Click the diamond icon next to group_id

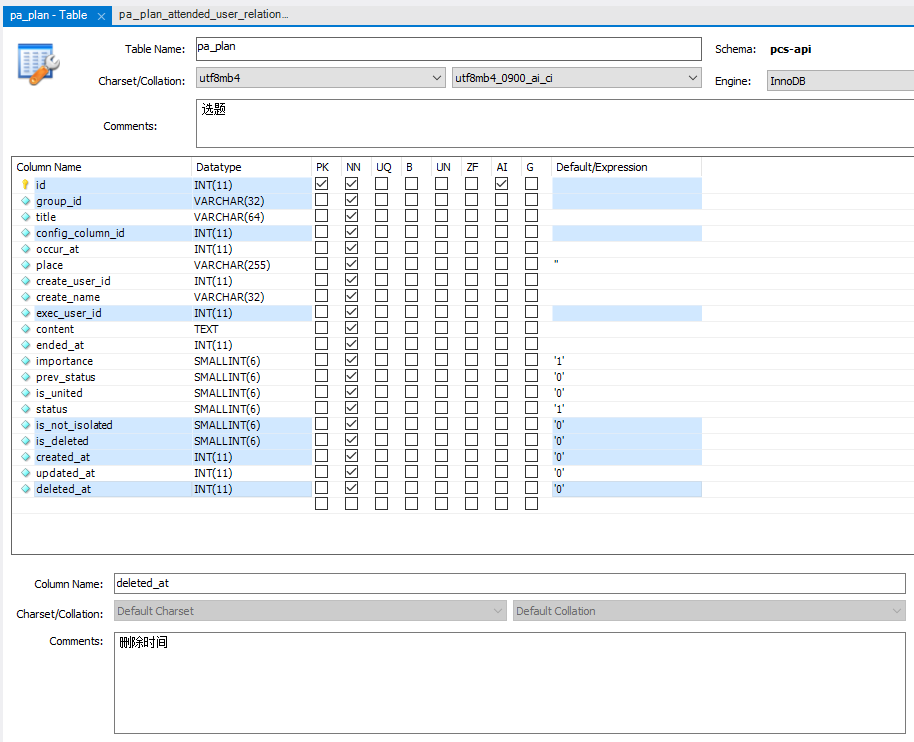point(26,201)
